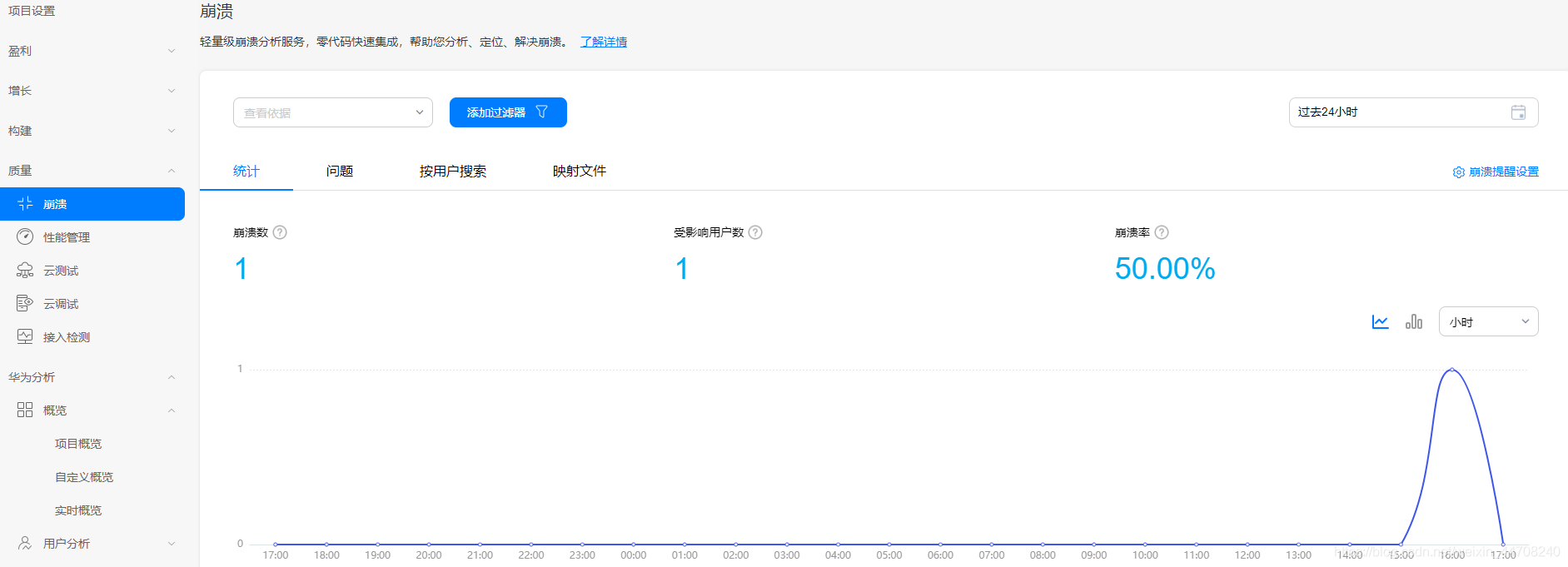This screenshot has width=1568, height=567.
Task: Click the 00:00 chart data point
Action: click(x=634, y=545)
